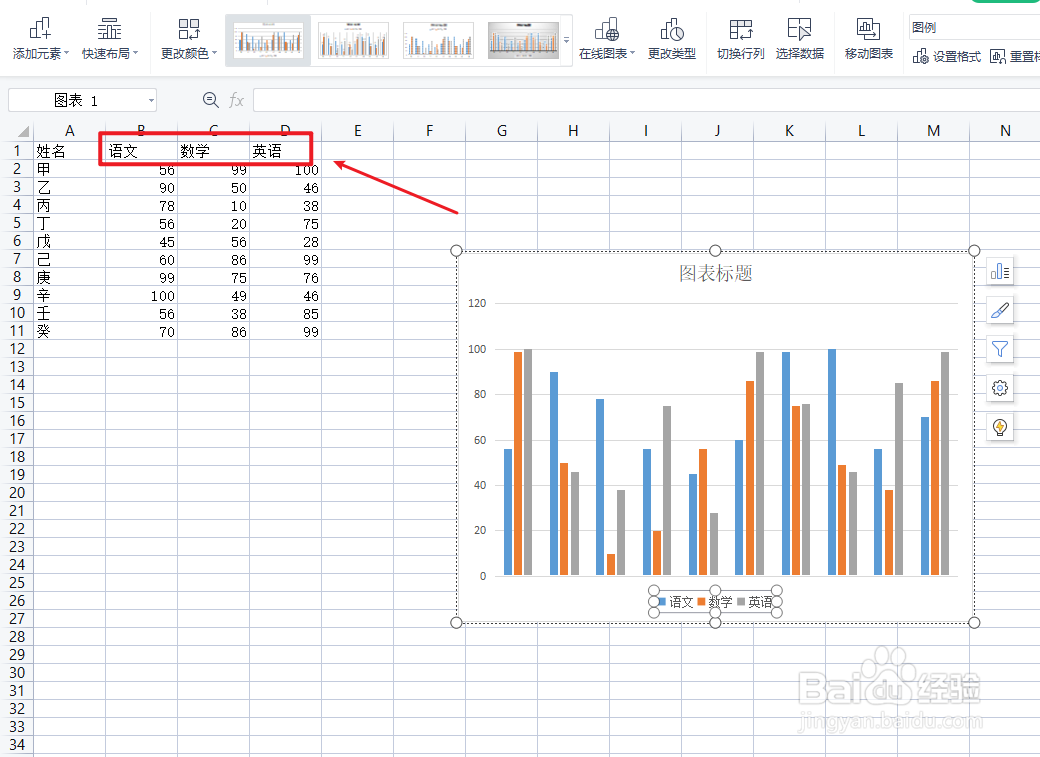Viewport: 1040px width, 757px height.
Task: Click Format Settings (设置格式) button
Action: click(x=946, y=56)
